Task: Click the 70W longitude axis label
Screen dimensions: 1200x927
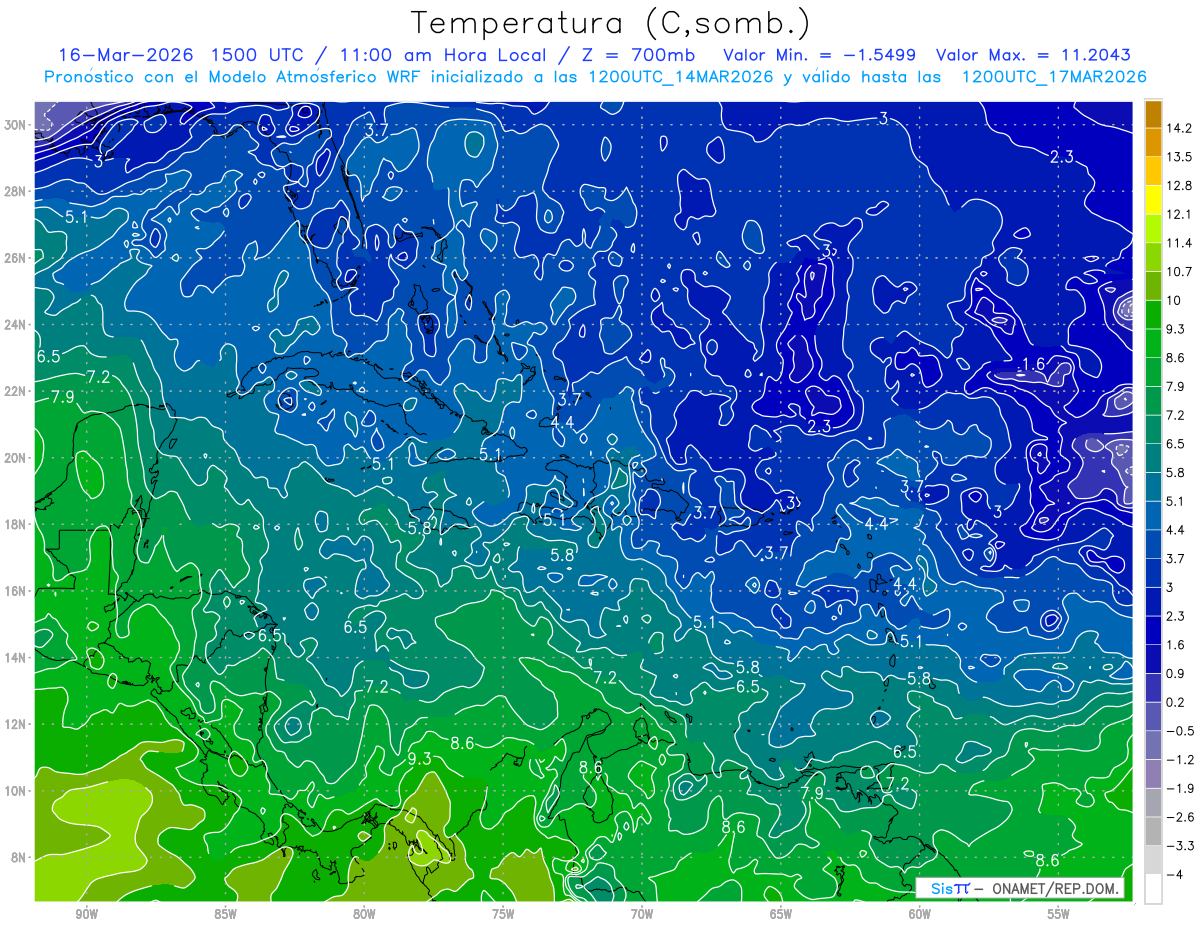Action: [x=642, y=914]
